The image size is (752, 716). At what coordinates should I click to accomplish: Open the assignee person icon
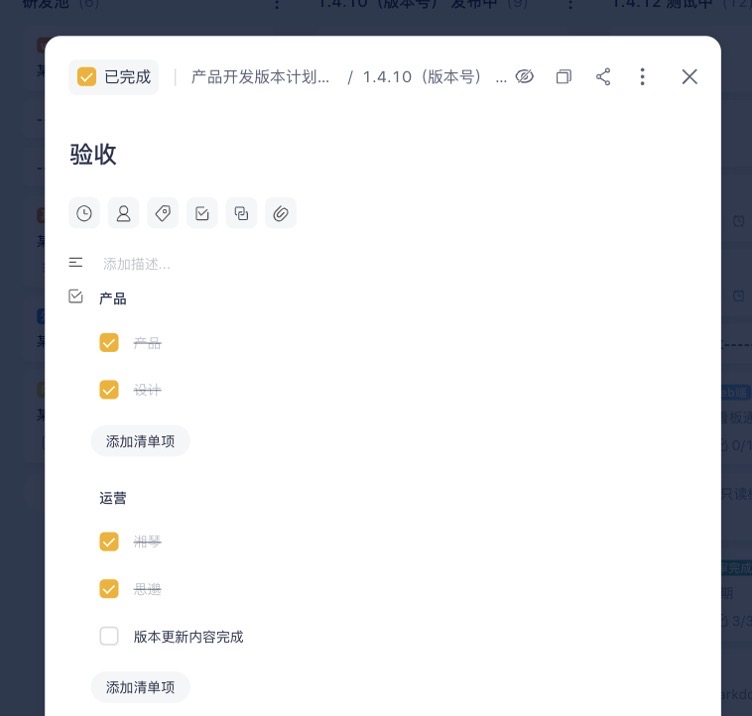[123, 213]
